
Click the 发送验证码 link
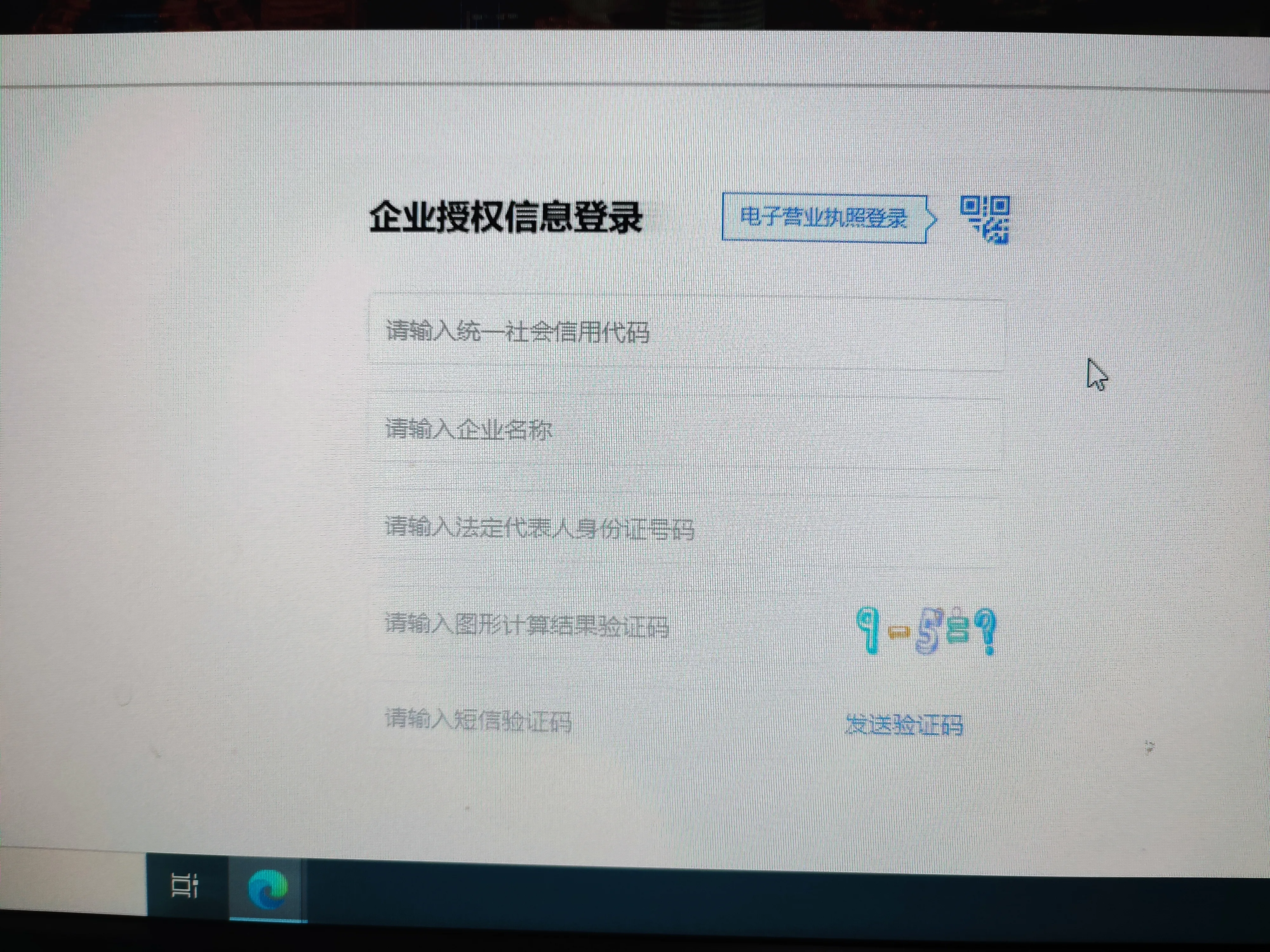(904, 725)
